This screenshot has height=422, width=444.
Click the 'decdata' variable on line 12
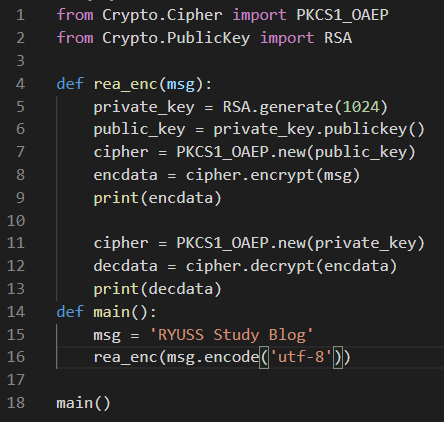point(125,266)
